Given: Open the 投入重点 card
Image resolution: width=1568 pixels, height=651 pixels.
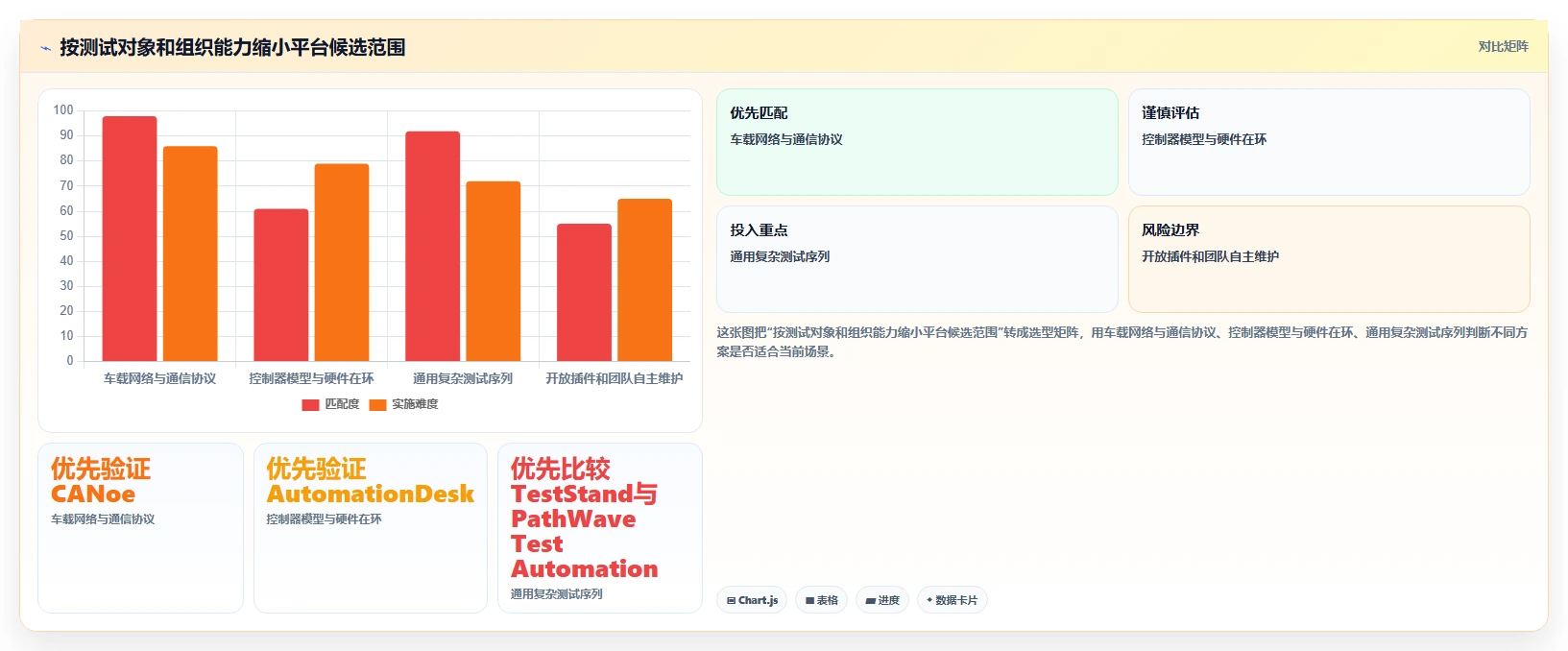Looking at the screenshot, I should tap(917, 259).
